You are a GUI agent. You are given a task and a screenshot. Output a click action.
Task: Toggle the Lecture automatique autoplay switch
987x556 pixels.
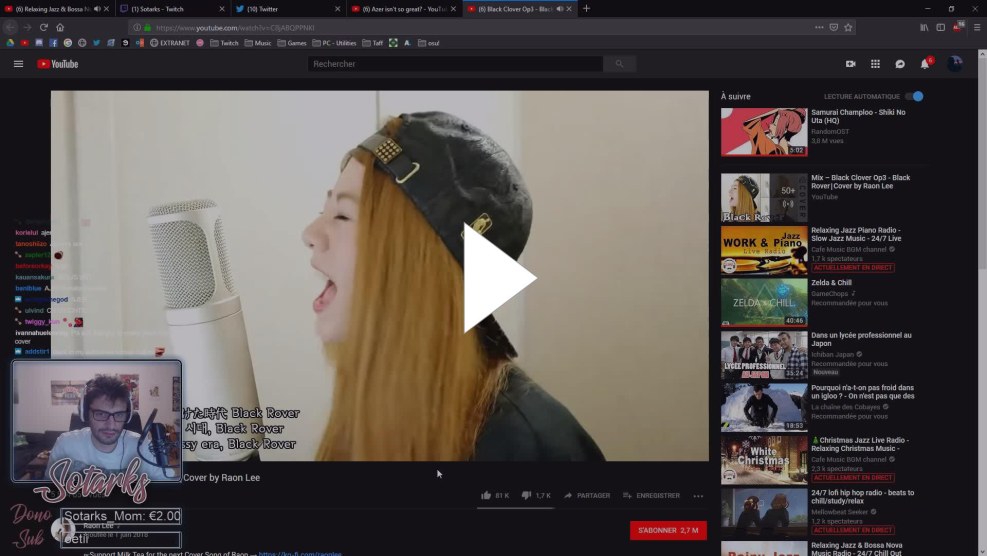click(914, 96)
